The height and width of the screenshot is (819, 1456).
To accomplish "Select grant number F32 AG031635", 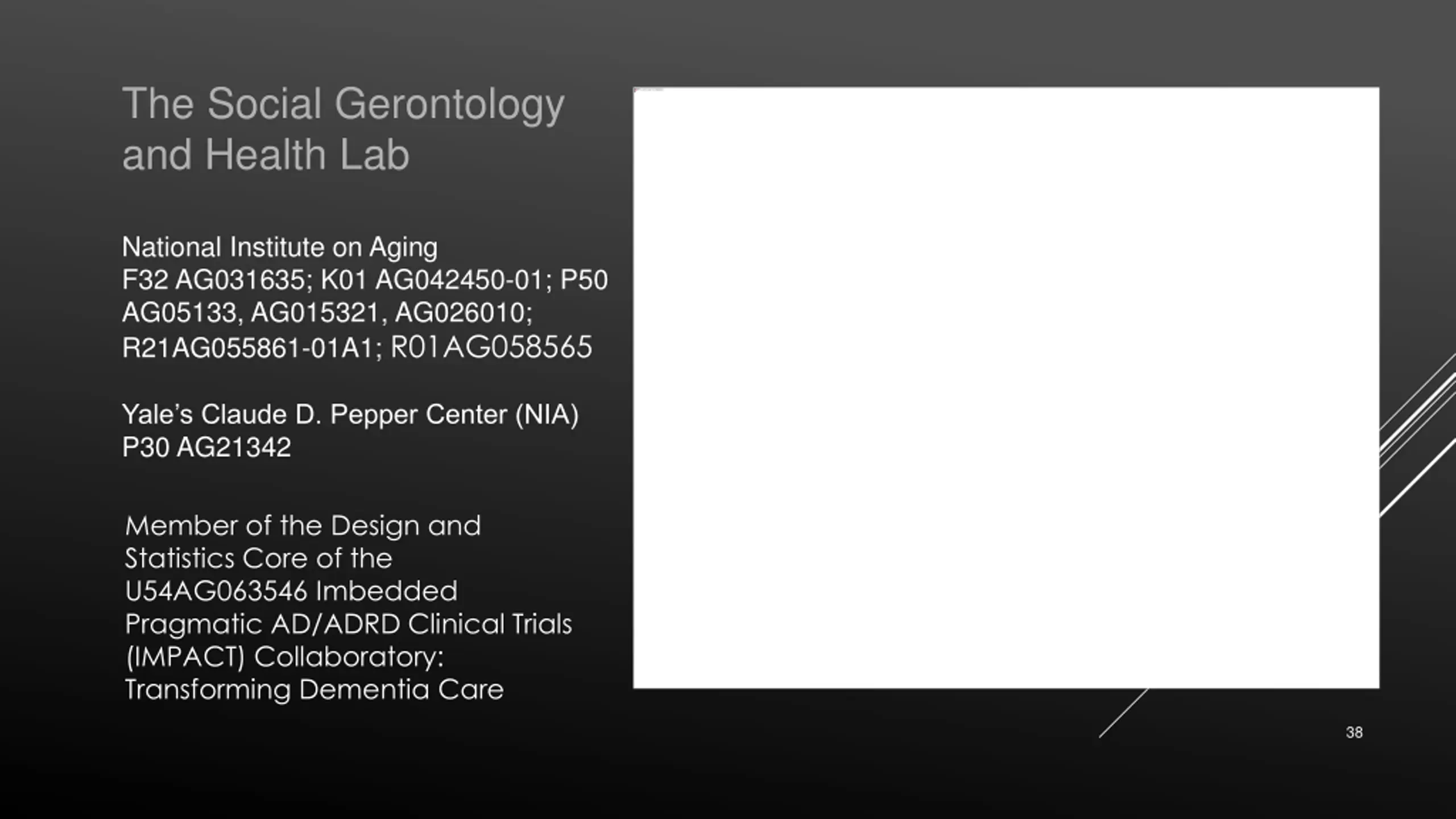I will (214, 280).
